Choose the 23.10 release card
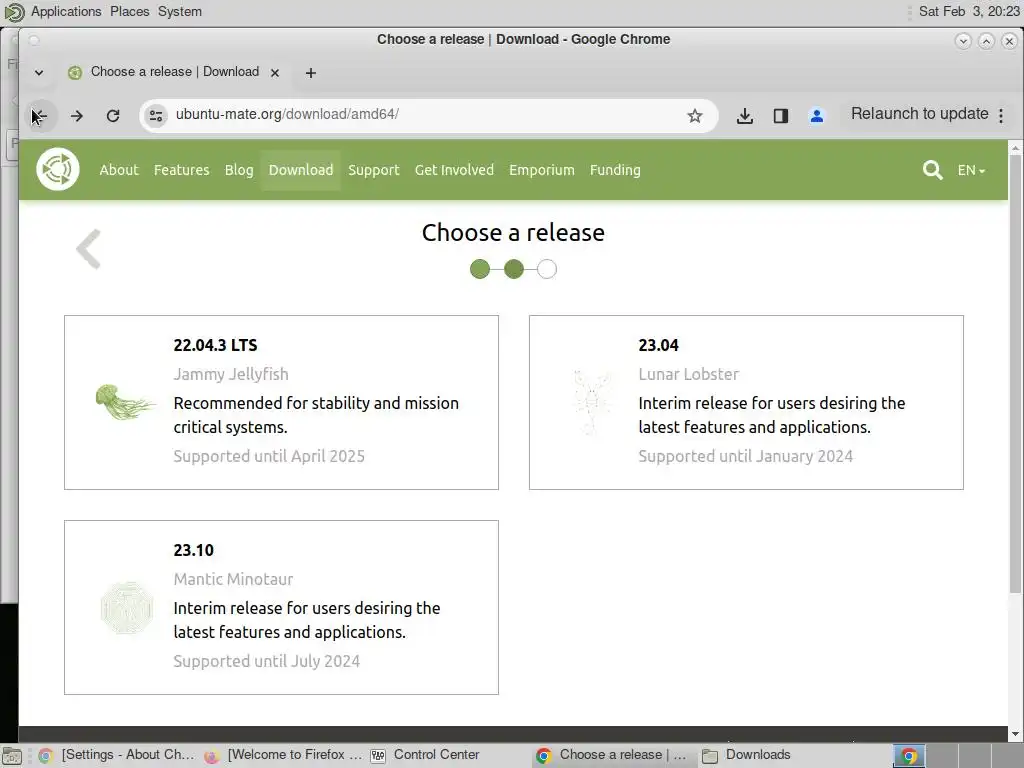The image size is (1024, 768). [x=281, y=607]
